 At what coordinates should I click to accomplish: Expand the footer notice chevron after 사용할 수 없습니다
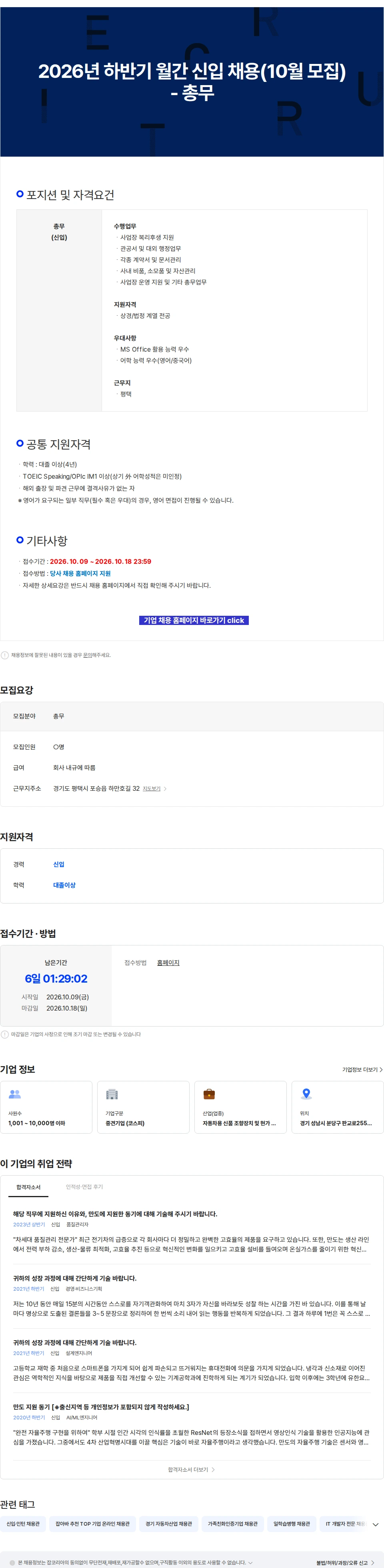[x=250, y=1562]
